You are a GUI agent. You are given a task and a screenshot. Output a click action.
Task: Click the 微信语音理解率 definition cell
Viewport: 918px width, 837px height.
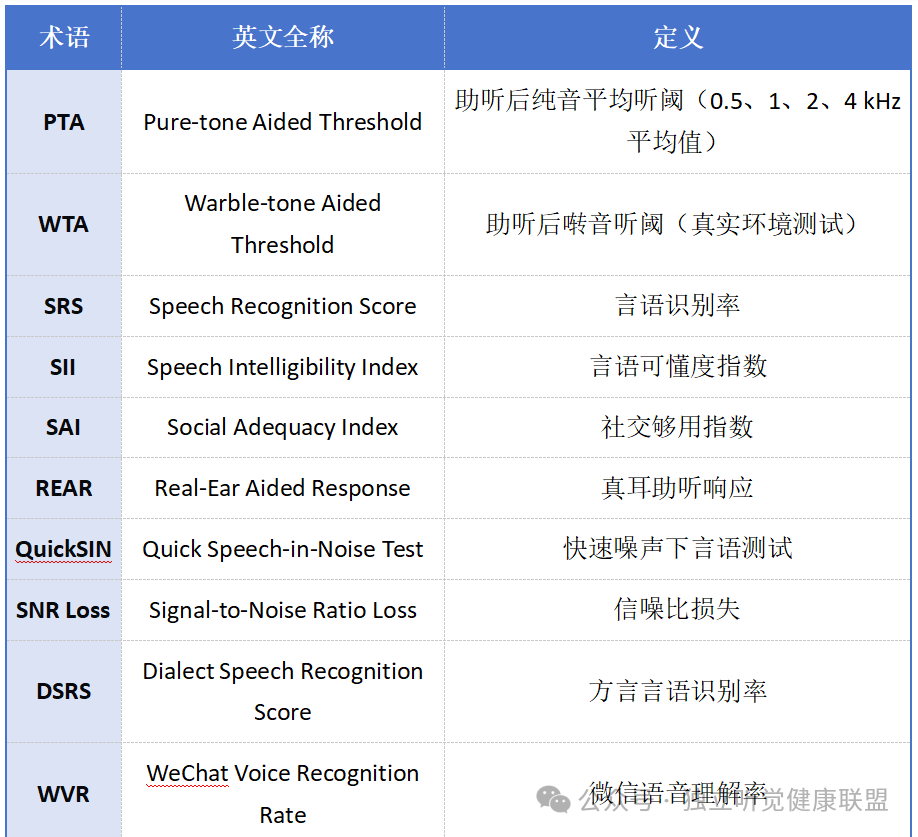coord(677,790)
